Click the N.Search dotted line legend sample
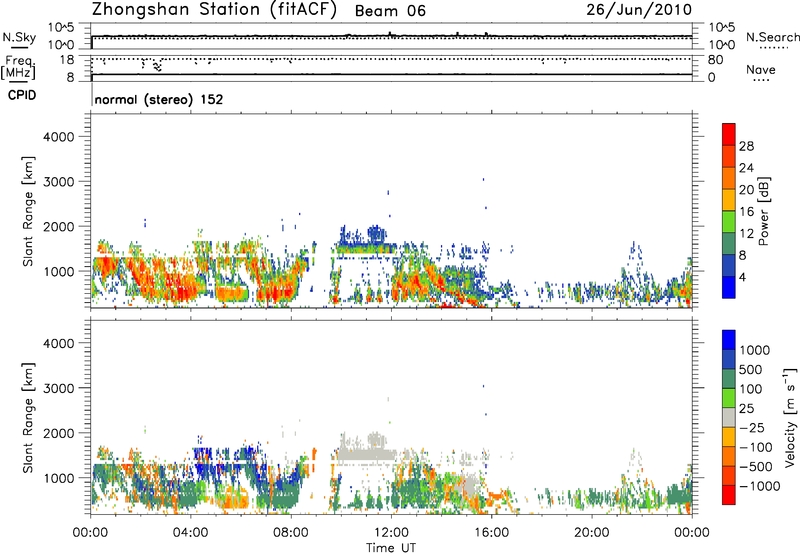Viewport: 800px width, 554px height. pyautogui.click(x=773, y=48)
